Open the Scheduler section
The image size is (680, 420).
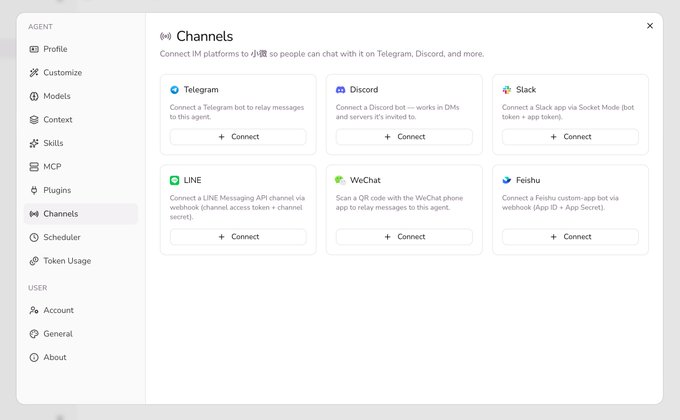81,237
